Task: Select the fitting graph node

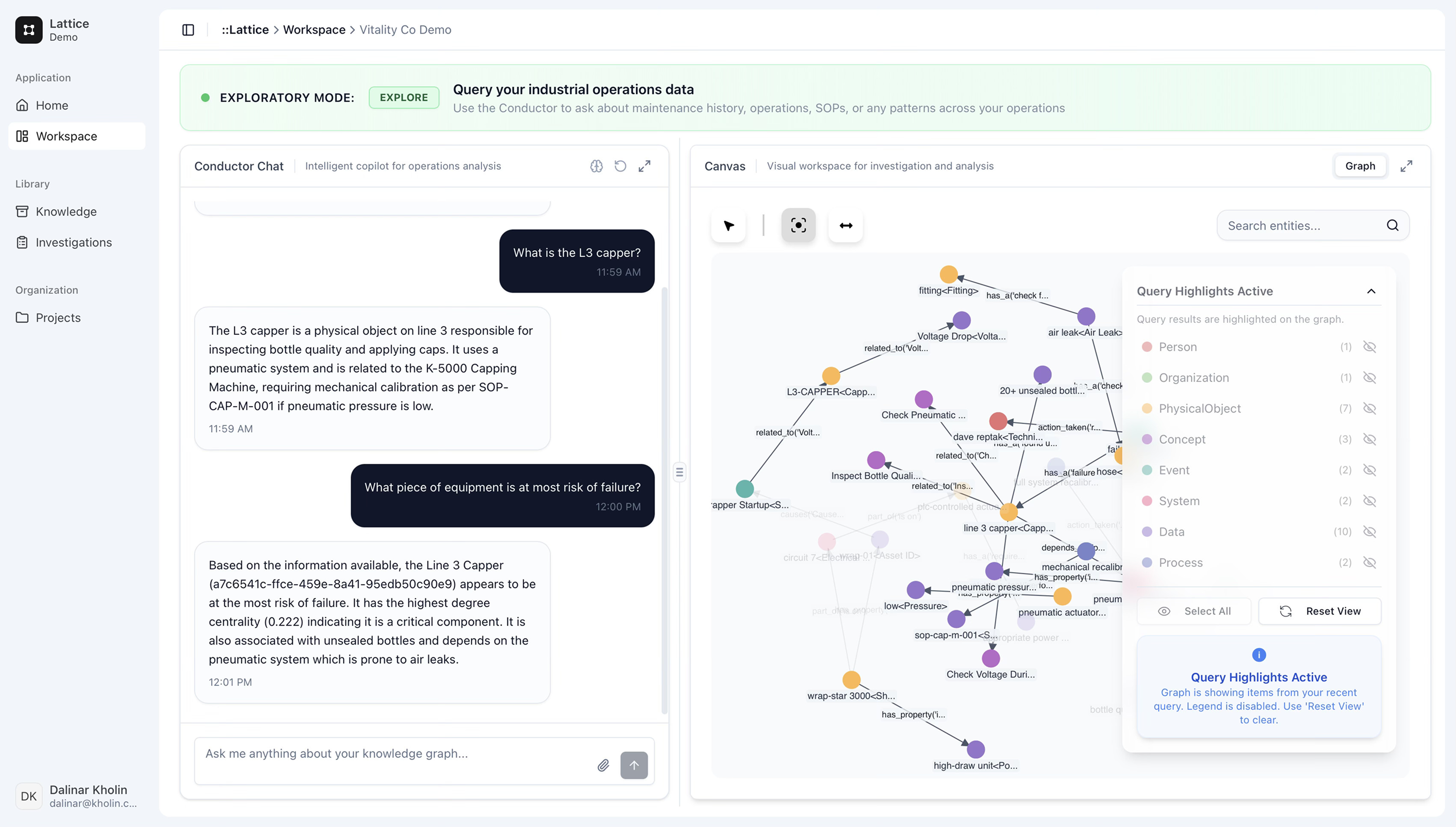Action: pos(948,274)
